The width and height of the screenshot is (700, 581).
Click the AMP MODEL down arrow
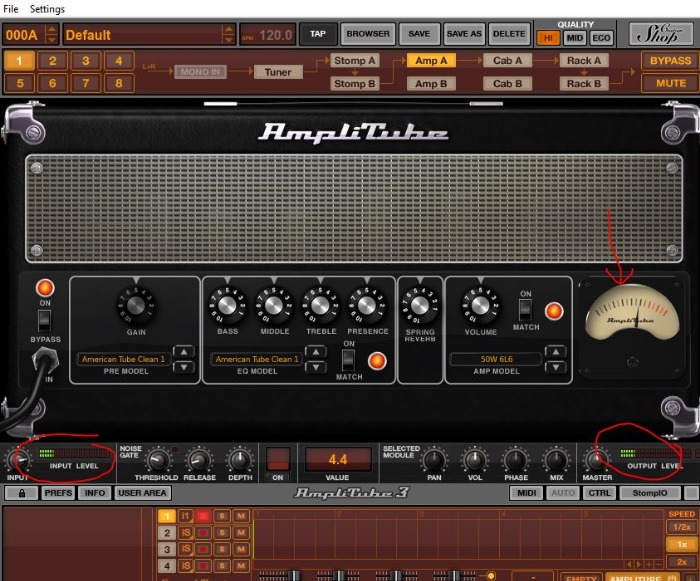[555, 367]
